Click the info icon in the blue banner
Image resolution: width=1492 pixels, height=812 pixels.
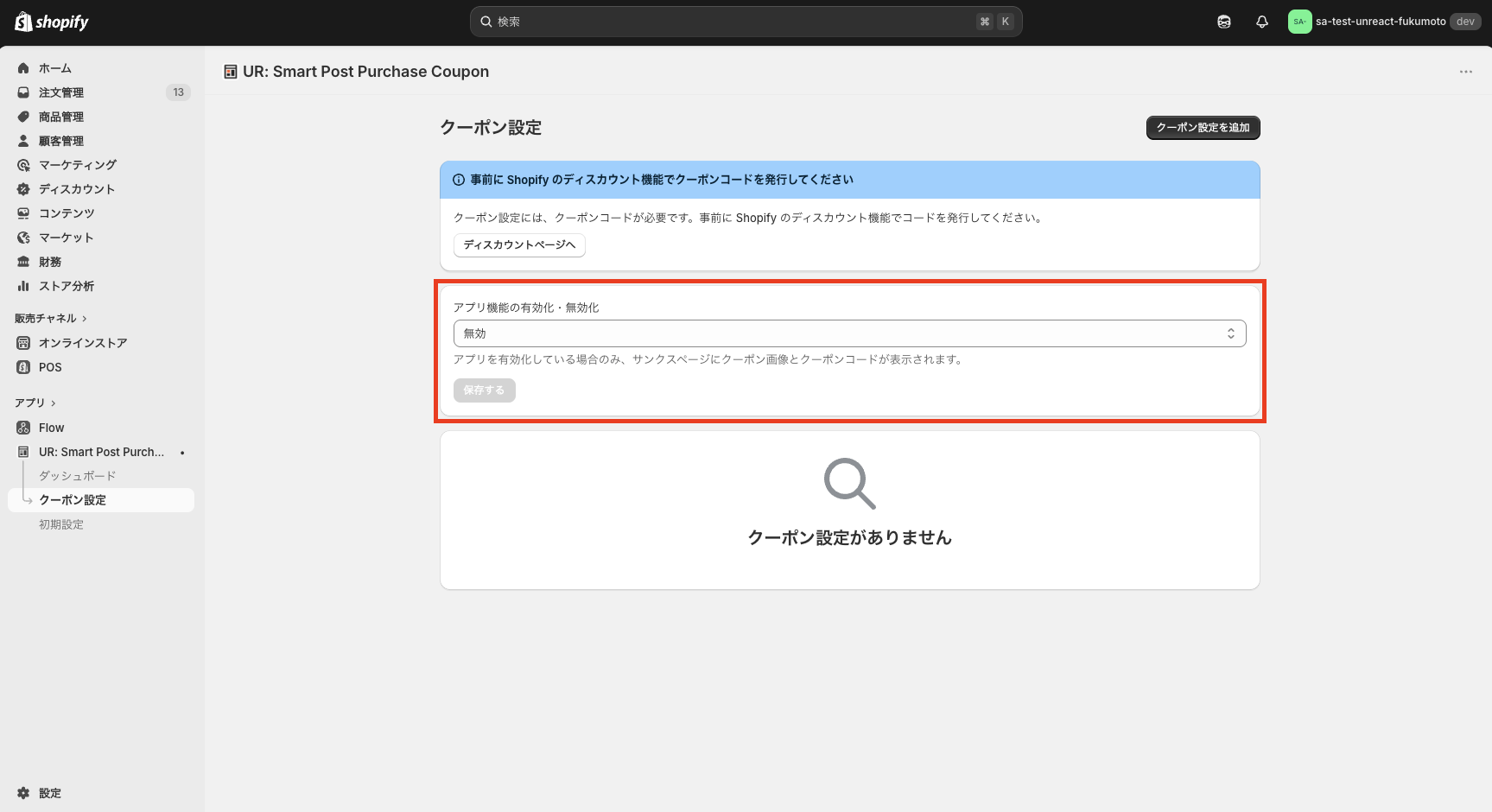459,180
